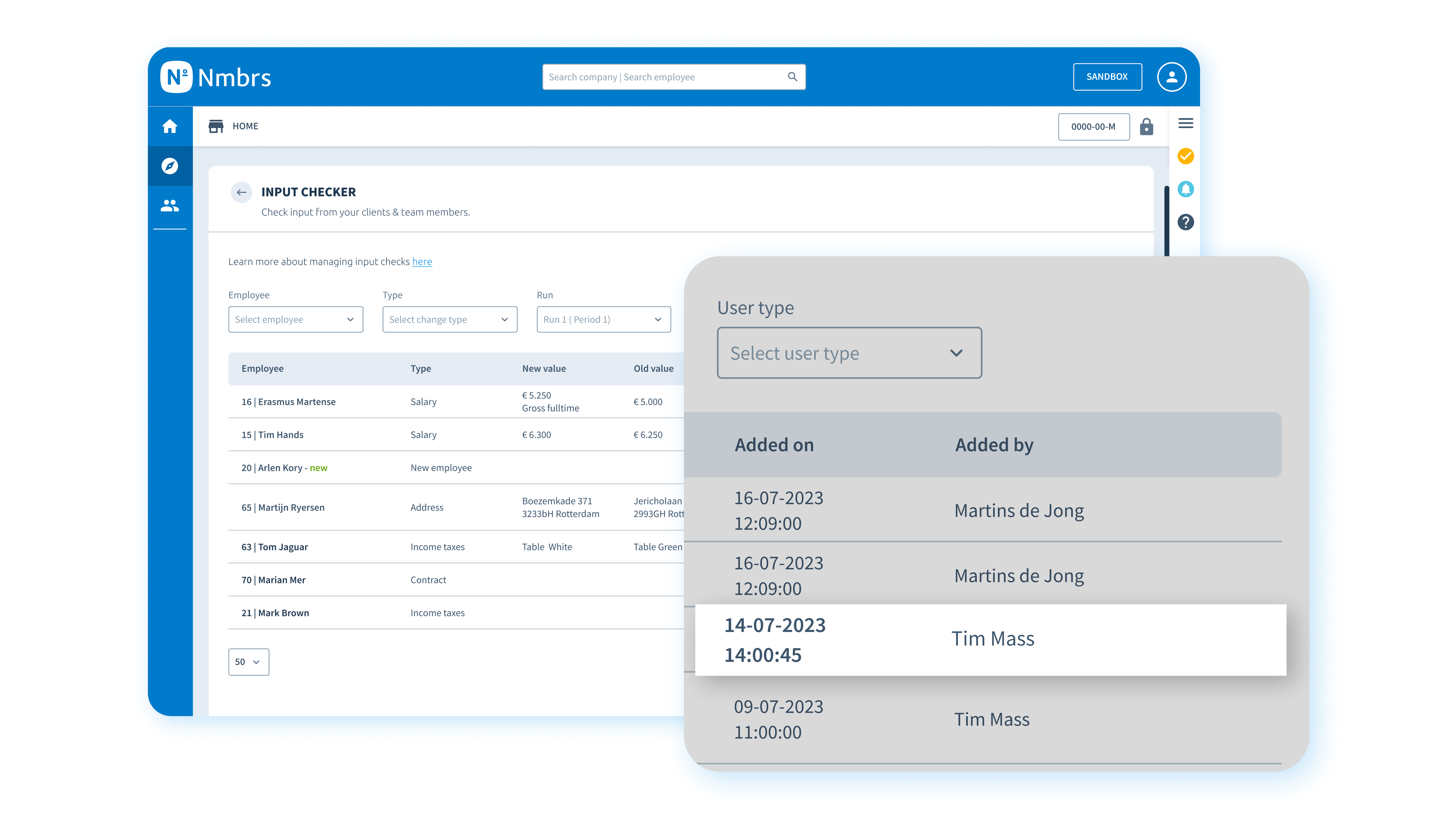Open the compass explore sidebar icon
Viewport: 1456px width, 819px height.
pyautogui.click(x=170, y=166)
